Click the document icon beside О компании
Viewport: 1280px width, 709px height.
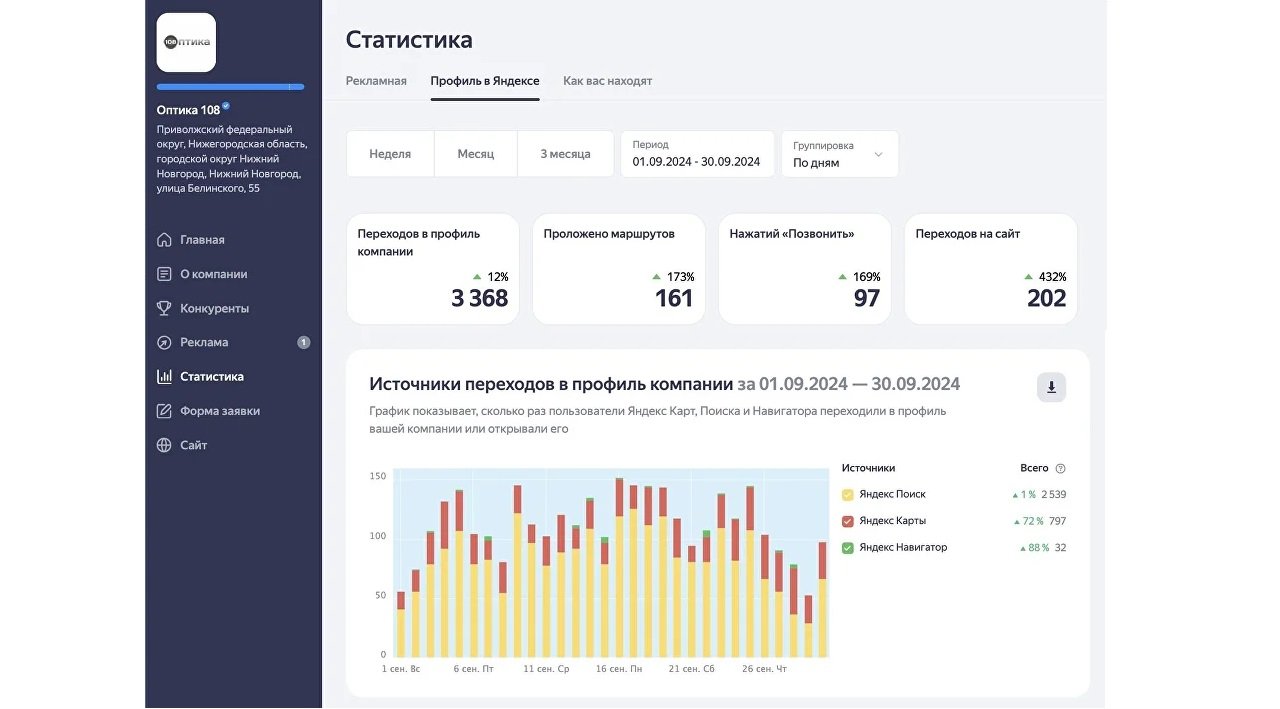point(164,274)
